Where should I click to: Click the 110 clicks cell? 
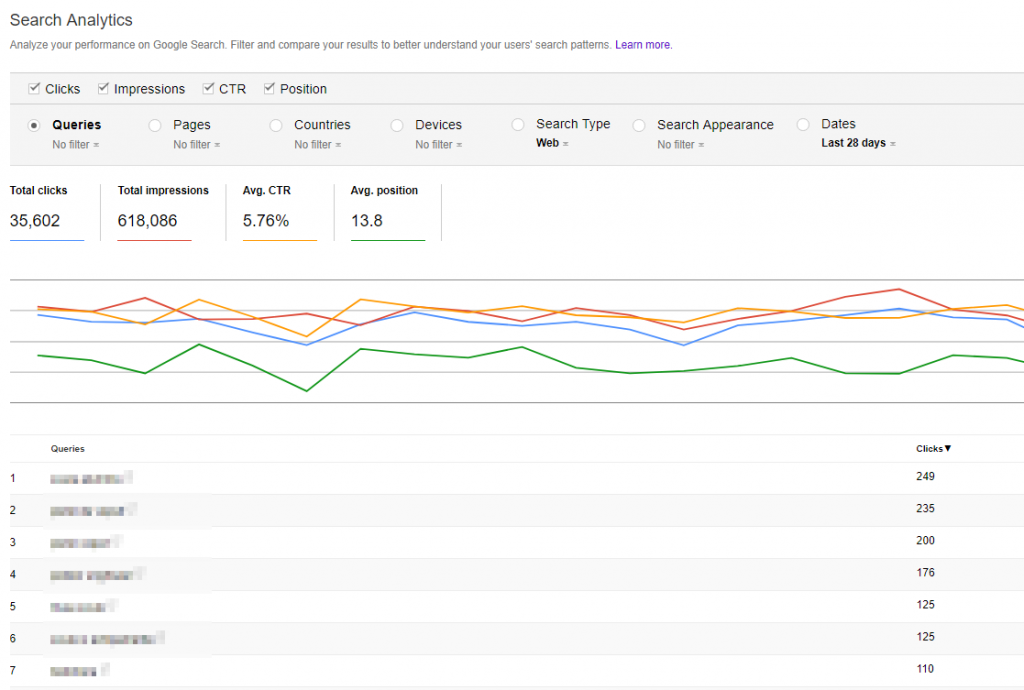tap(925, 668)
